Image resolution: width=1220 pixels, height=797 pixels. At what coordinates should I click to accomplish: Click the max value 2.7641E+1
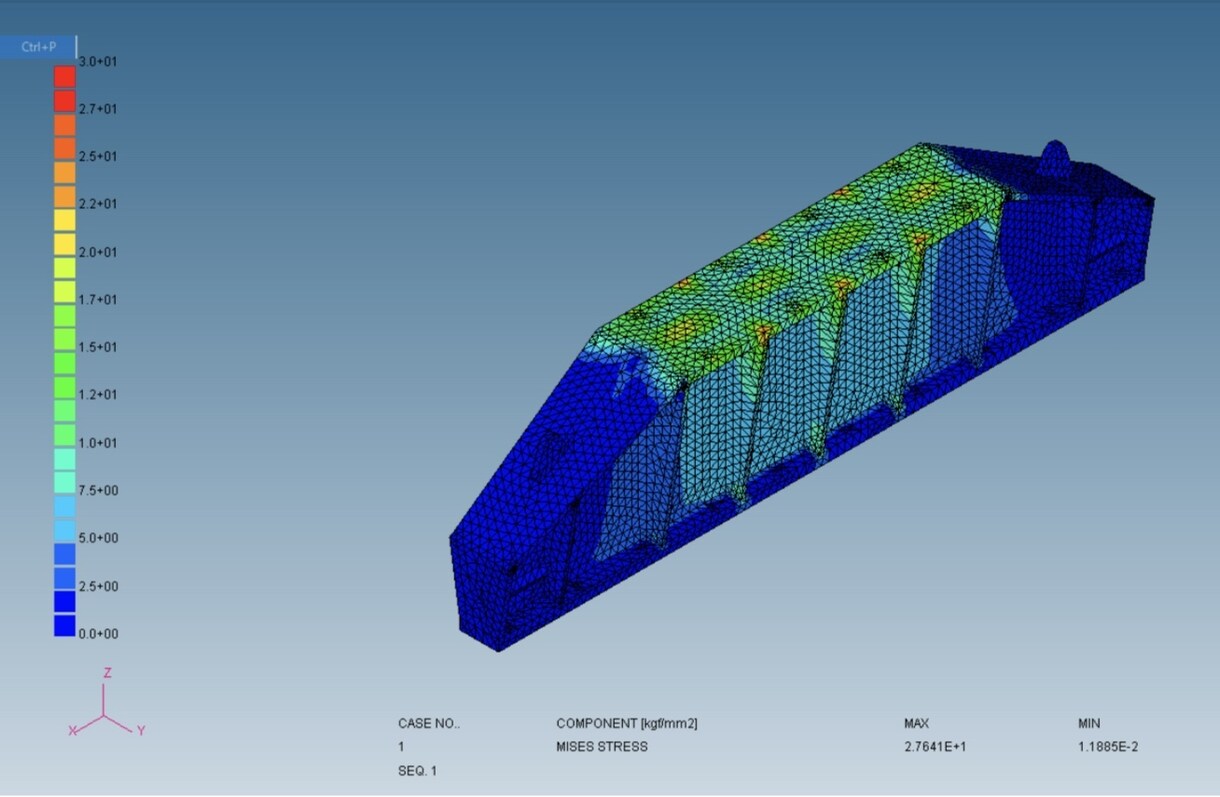(935, 747)
